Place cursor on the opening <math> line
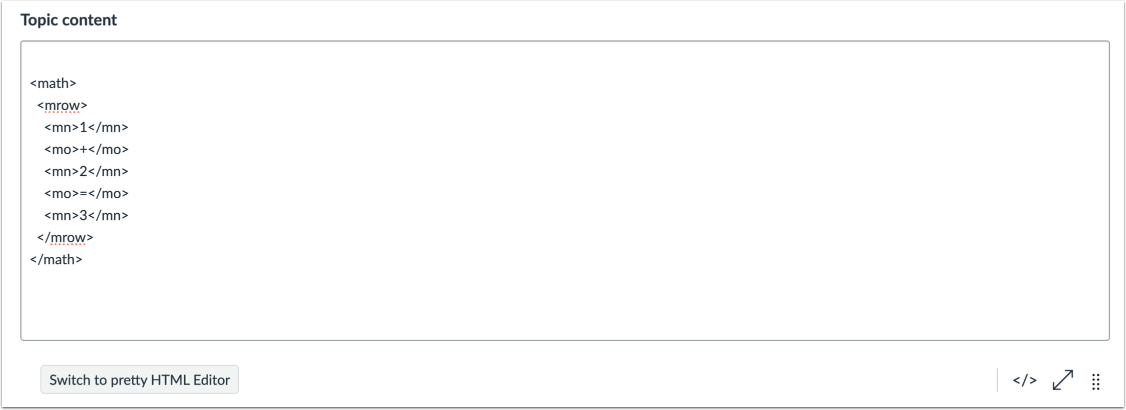The height and width of the screenshot is (410, 1126). click(x=54, y=82)
